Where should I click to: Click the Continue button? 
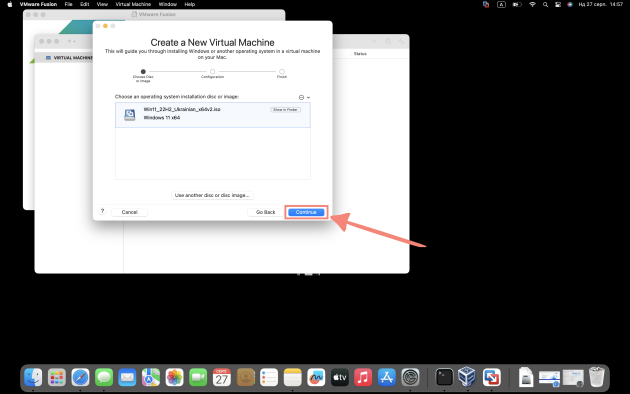click(x=306, y=212)
